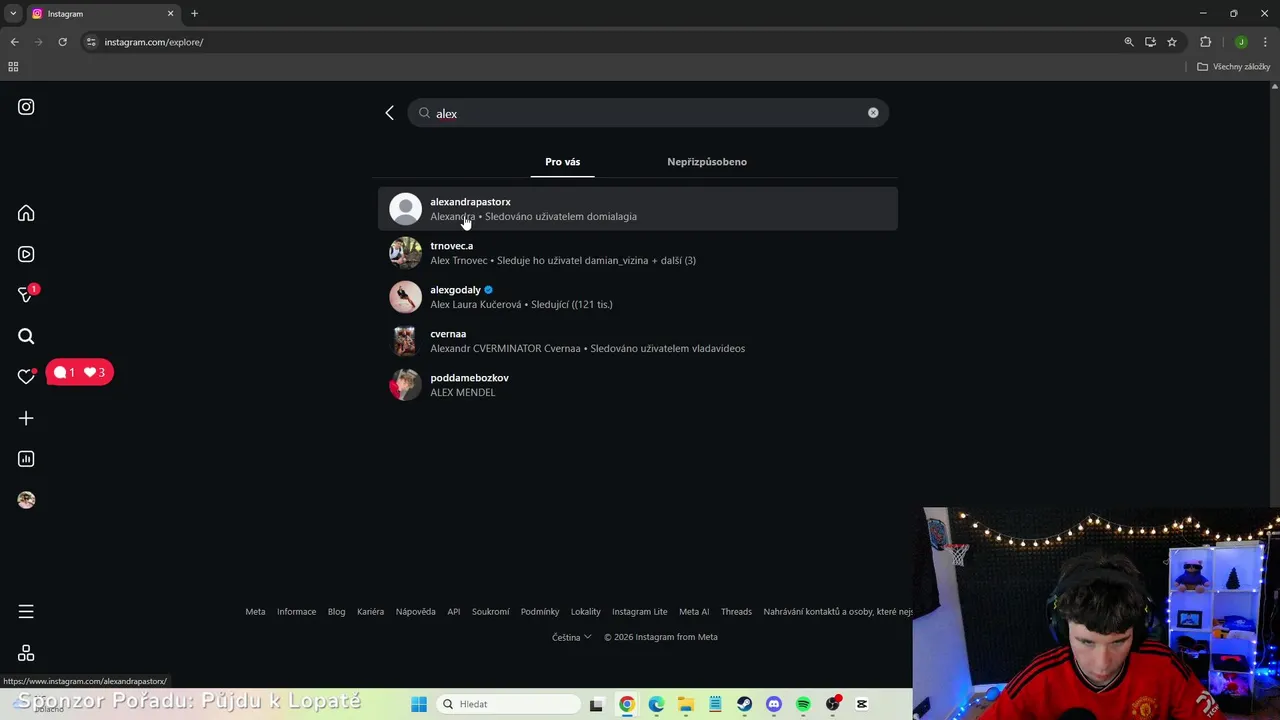
Task: Reload the page with the refresh icon
Action: coord(62,42)
